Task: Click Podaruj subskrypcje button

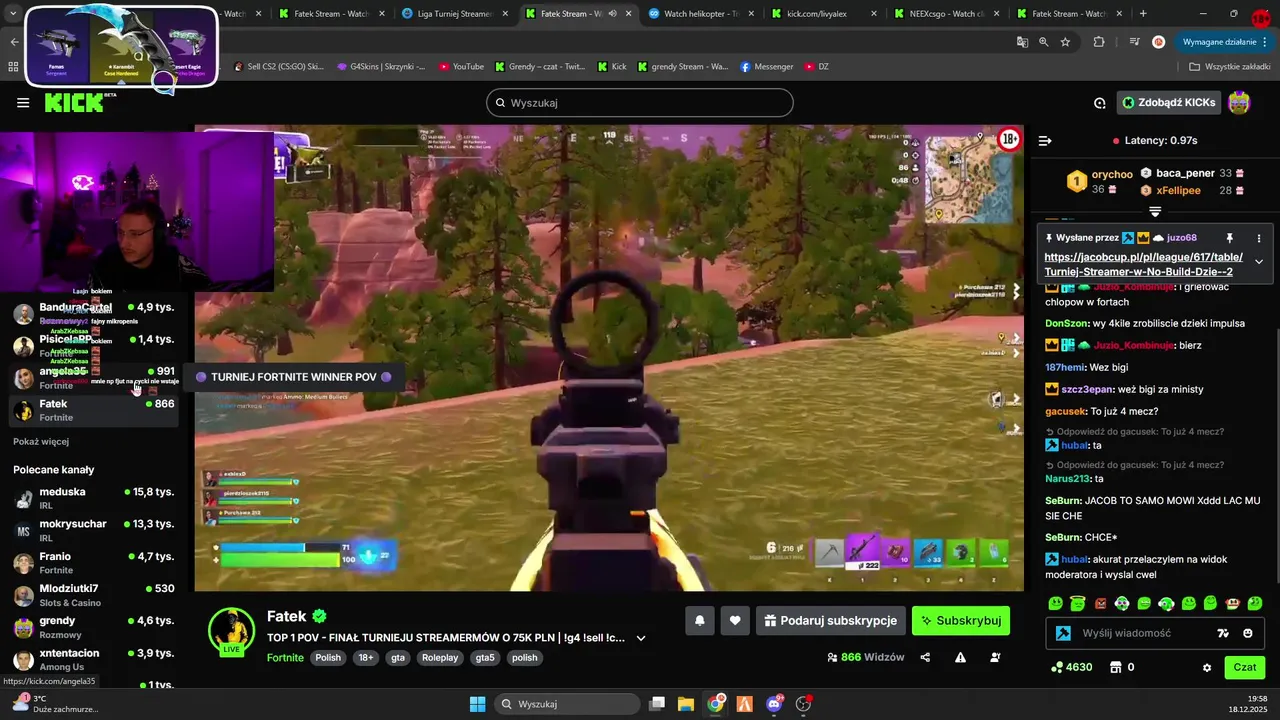Action: click(x=831, y=621)
